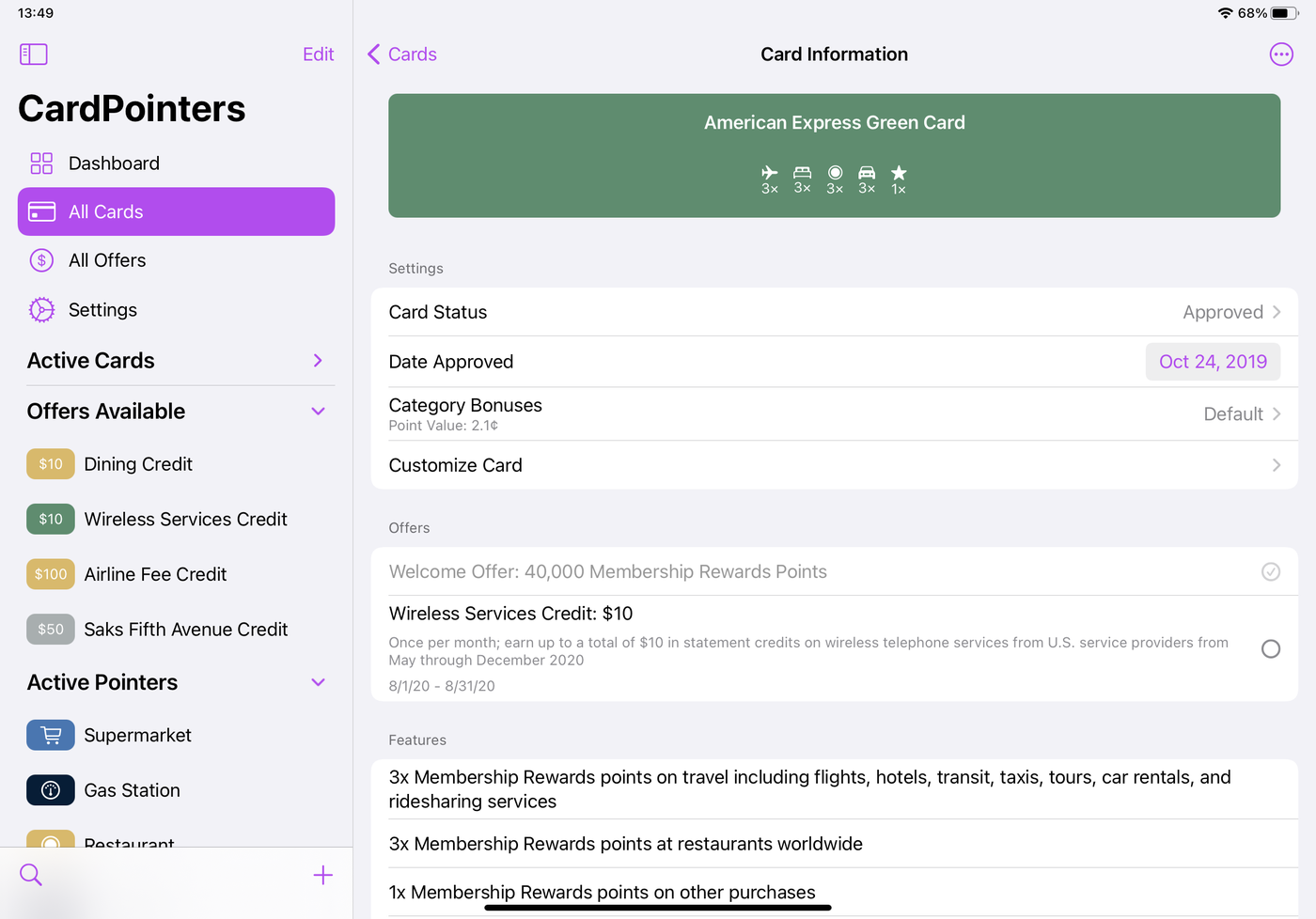Click the $50 Saks Fifth Avenue badge
This screenshot has width=1316, height=919.
pos(51,630)
